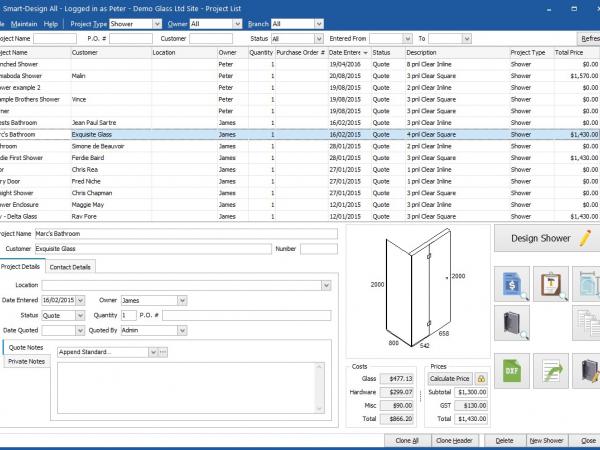Click the Project Name field showing Marc's Bathroom
The image size is (600, 450).
[x=186, y=234]
